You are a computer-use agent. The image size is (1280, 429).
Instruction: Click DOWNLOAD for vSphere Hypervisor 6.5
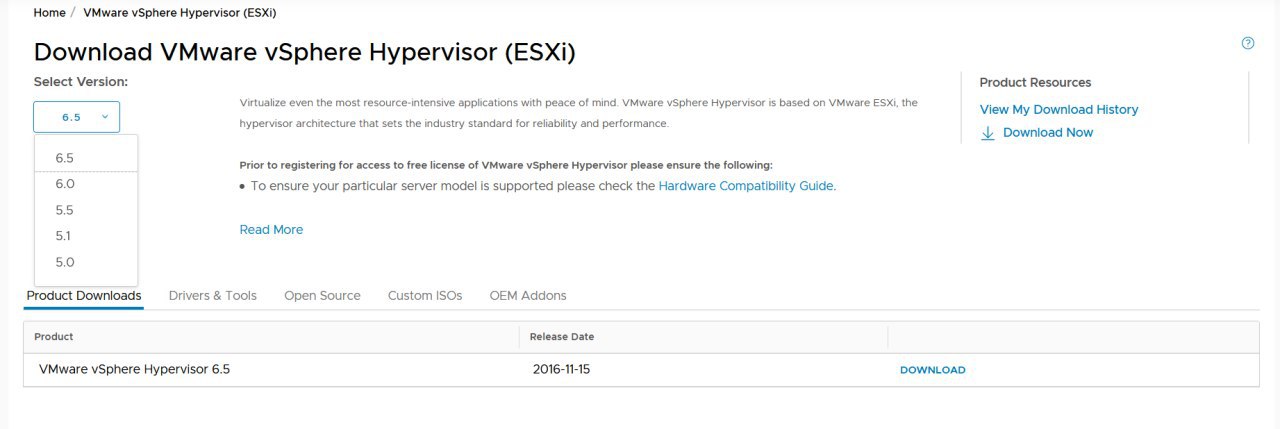click(x=933, y=370)
